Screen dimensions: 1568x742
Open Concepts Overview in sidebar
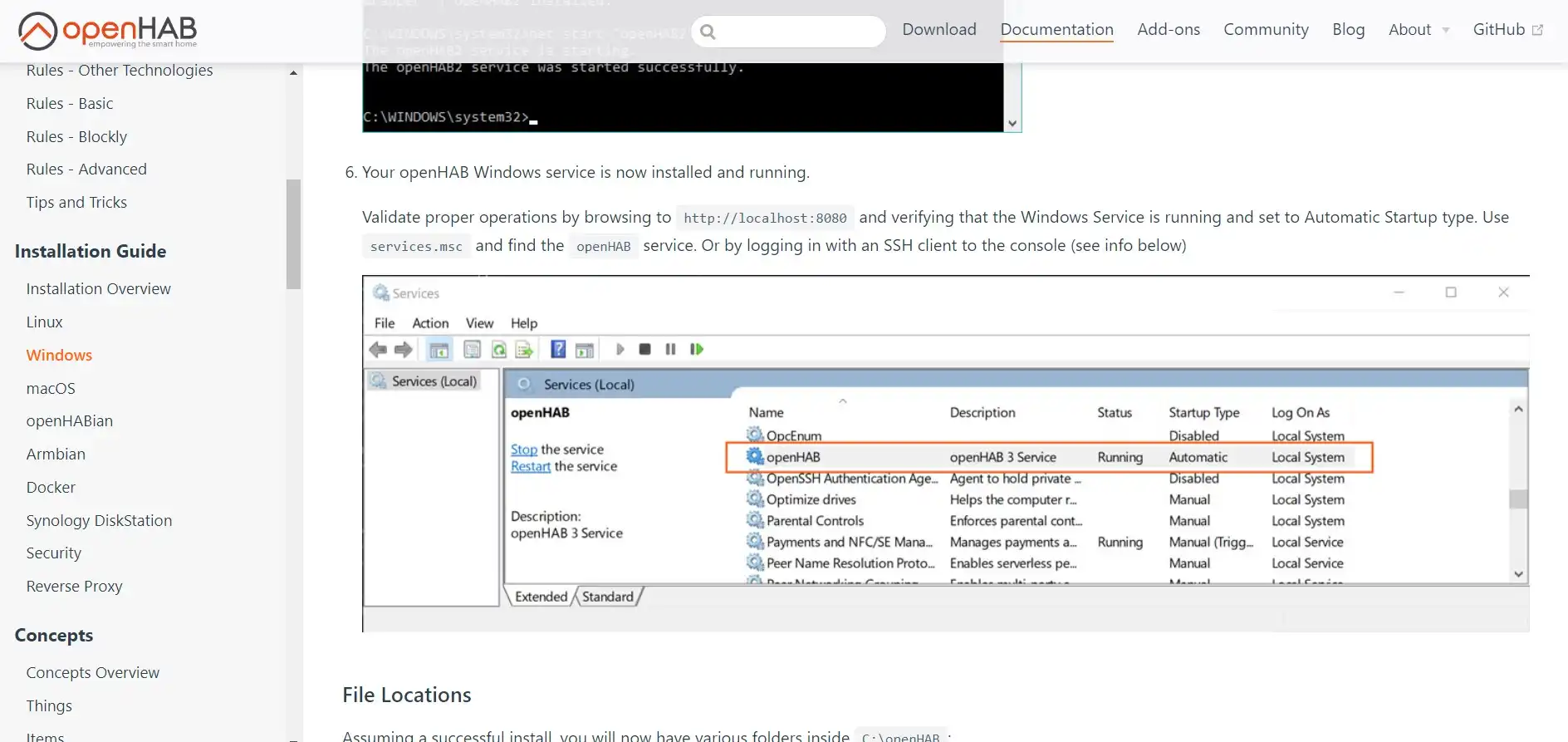click(x=92, y=672)
